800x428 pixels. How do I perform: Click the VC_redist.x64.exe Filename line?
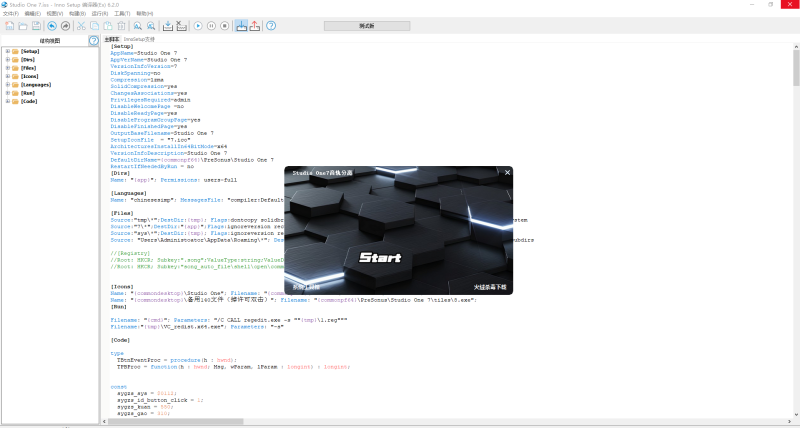pos(197,326)
